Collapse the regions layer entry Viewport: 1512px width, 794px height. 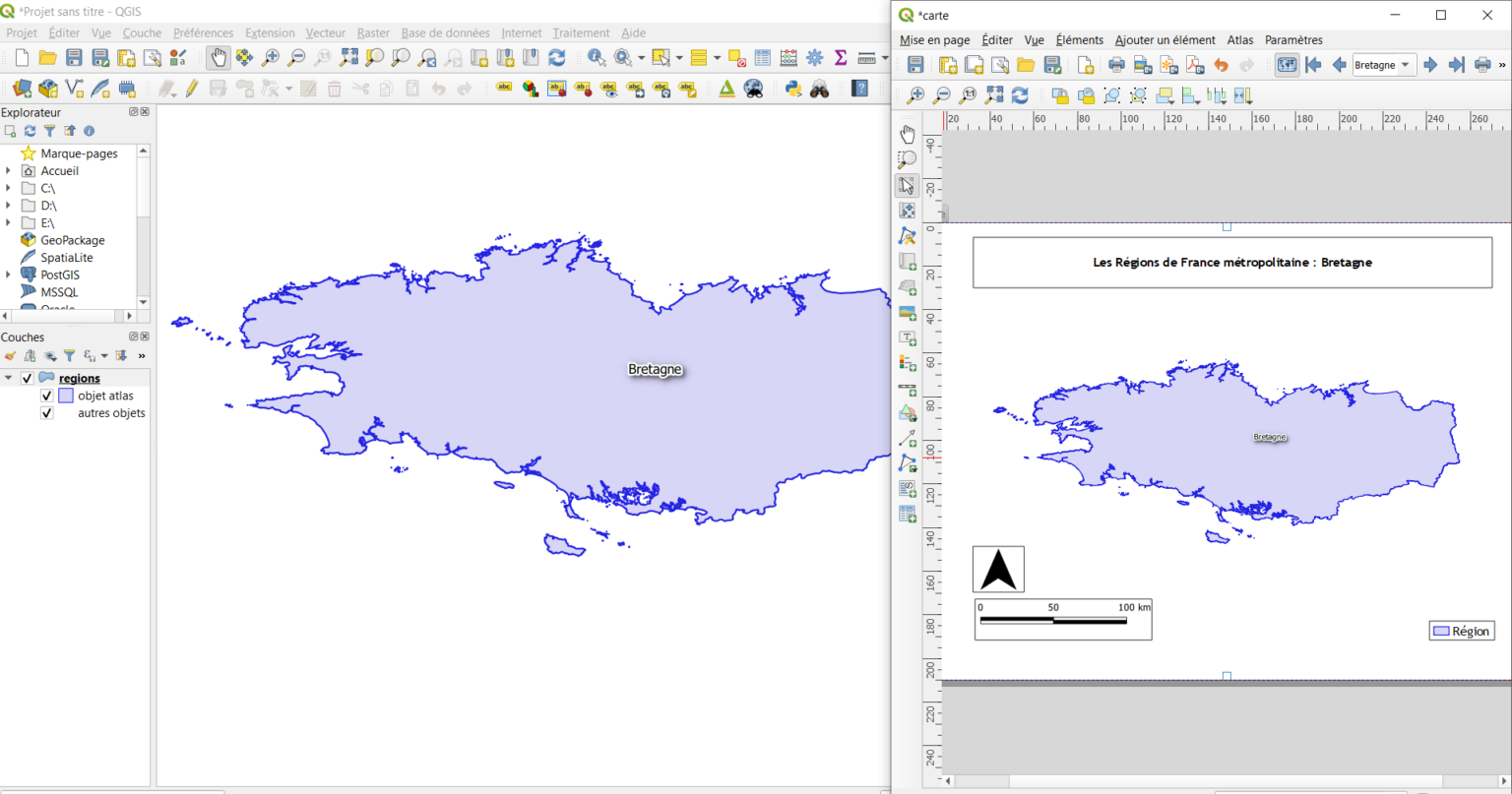(10, 378)
